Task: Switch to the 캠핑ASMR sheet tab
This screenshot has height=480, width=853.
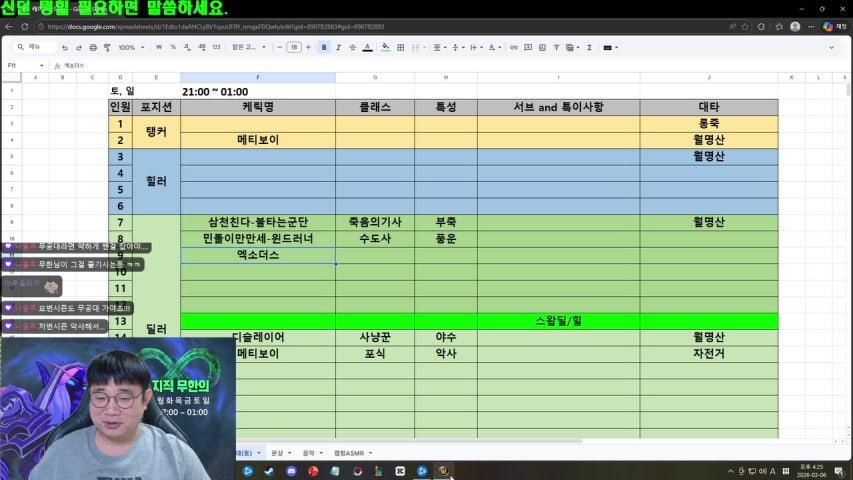Action: (x=353, y=453)
